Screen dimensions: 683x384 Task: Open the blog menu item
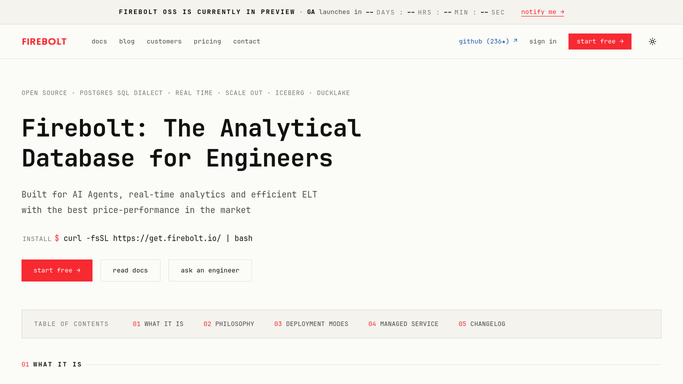click(126, 41)
